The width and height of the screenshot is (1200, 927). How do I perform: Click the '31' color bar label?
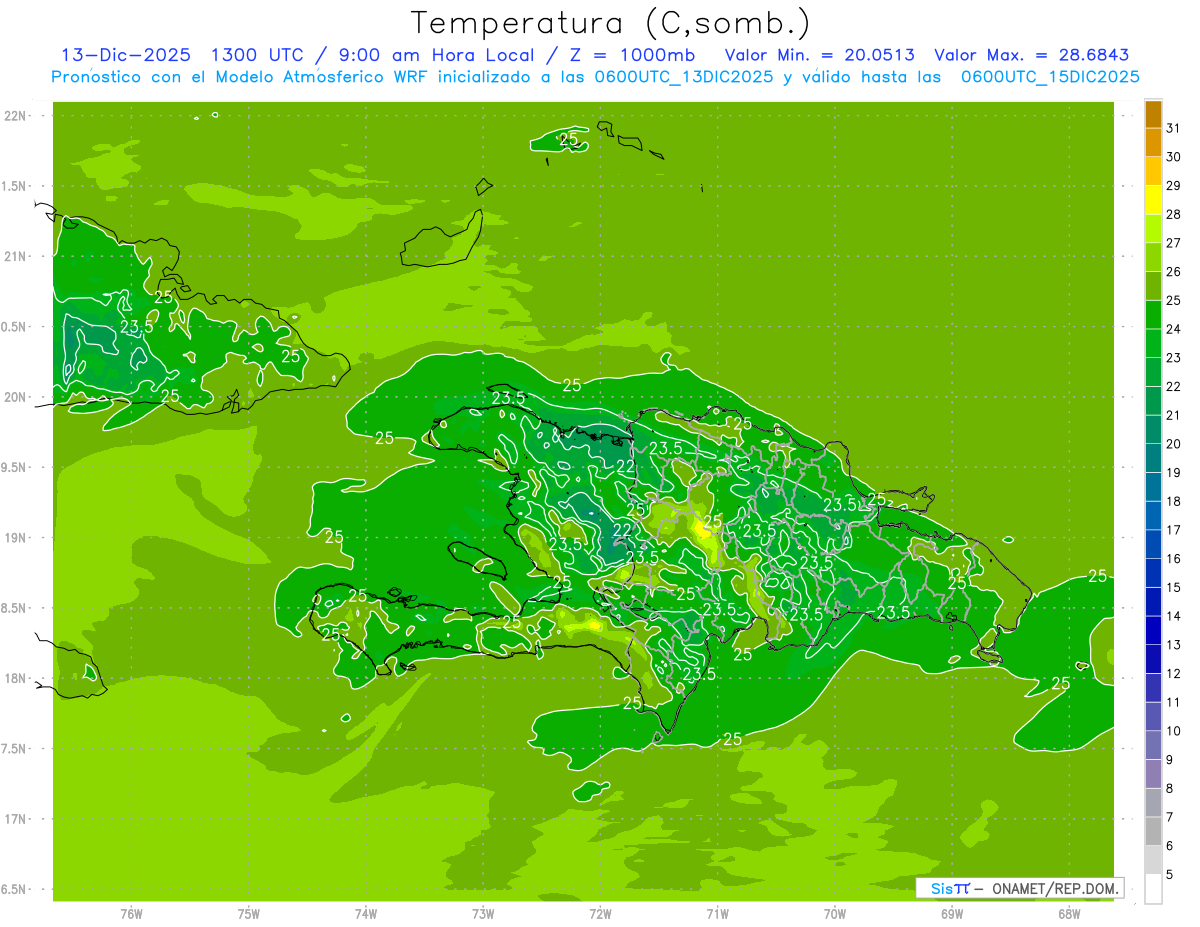pos(1173,128)
